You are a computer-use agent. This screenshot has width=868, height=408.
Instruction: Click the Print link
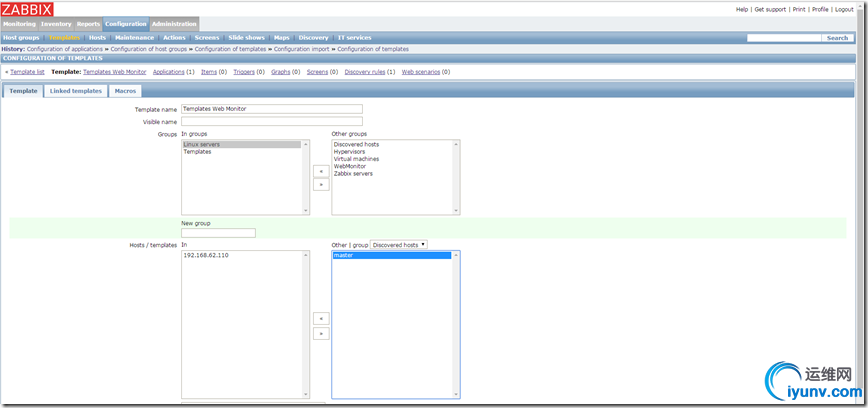[799, 9]
